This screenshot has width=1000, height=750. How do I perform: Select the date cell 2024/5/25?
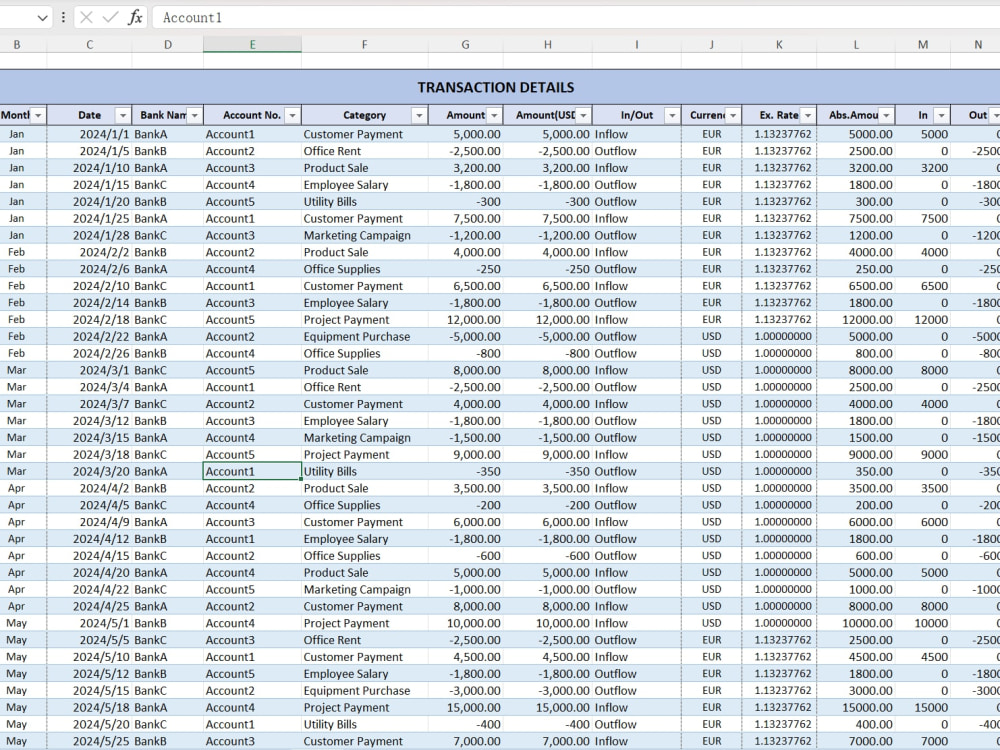coord(89,741)
